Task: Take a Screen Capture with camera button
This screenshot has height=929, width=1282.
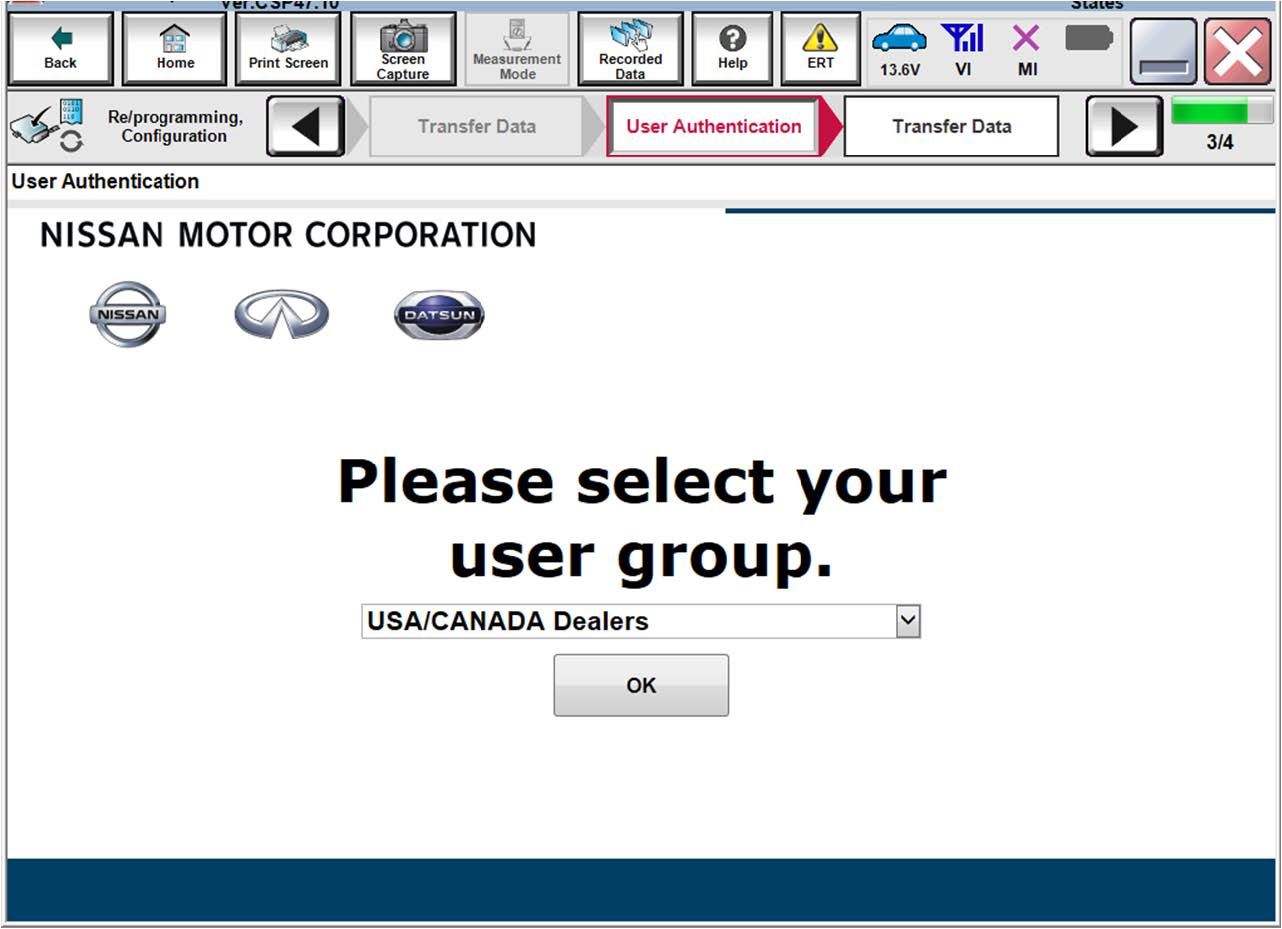Action: click(403, 49)
